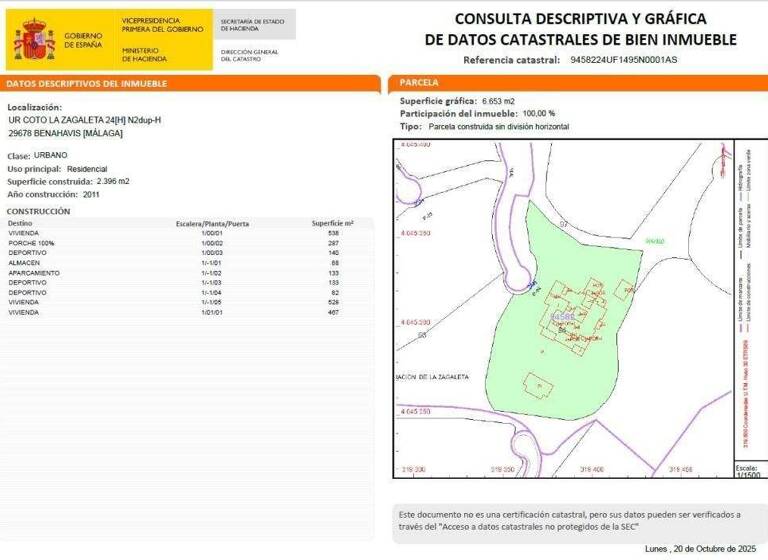Image resolution: width=768 pixels, height=560 pixels.
Task: Click the Gobierno de España logo text
Action: 83,41
